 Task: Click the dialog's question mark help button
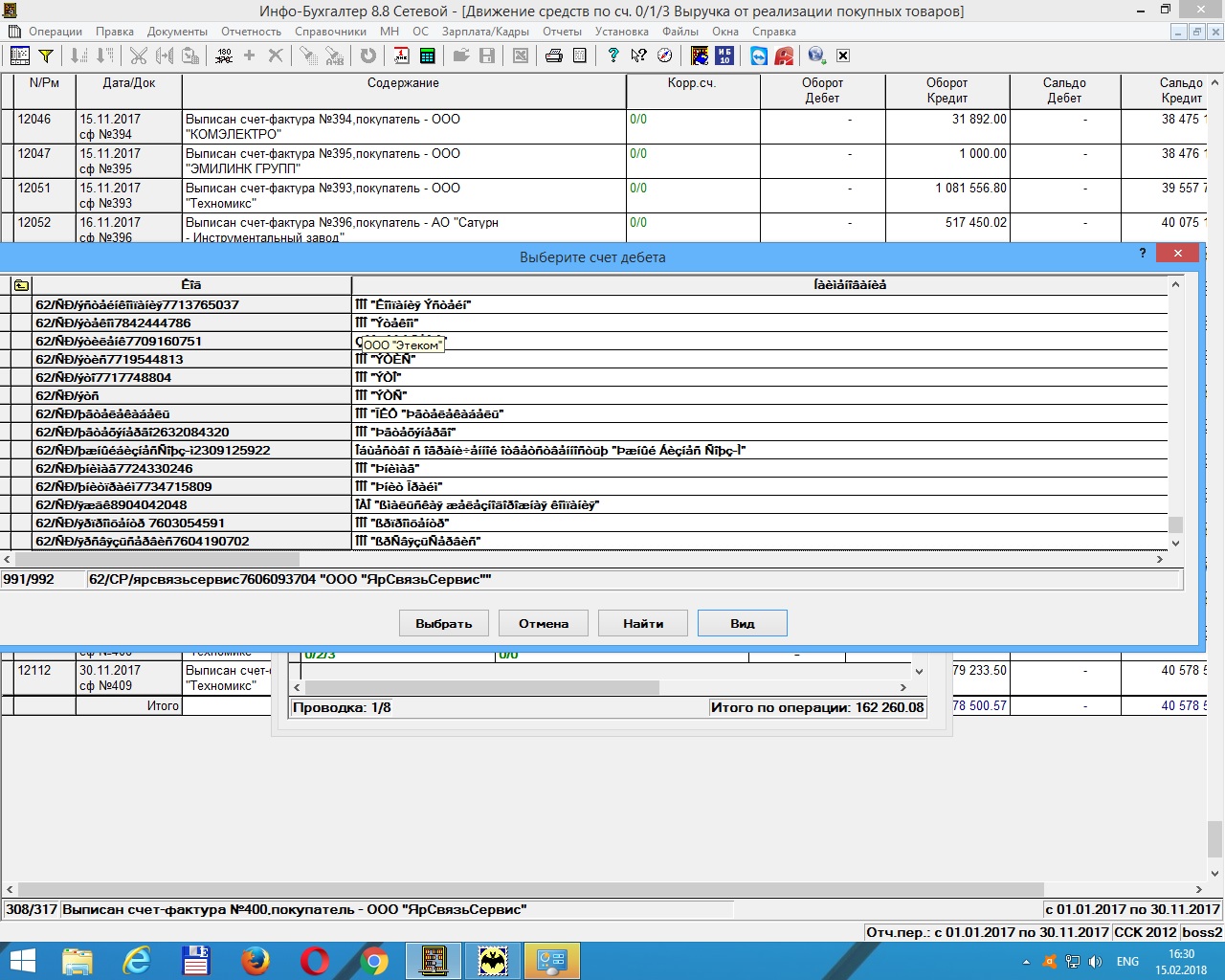pyautogui.click(x=1143, y=254)
